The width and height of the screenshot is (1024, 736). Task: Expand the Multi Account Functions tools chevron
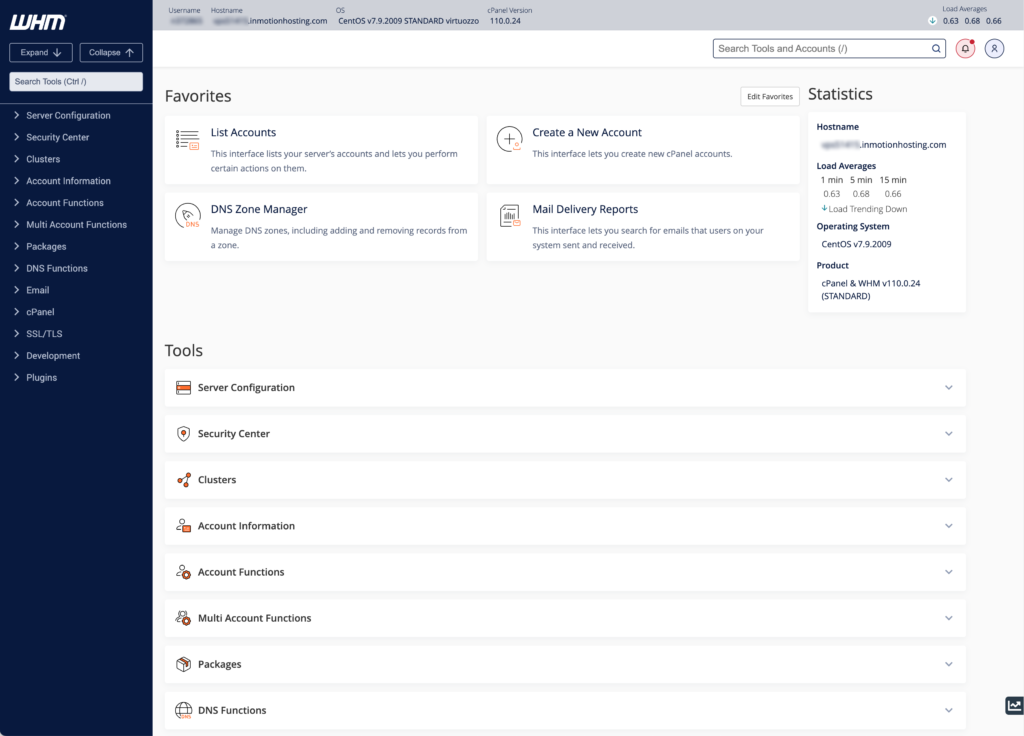tap(948, 618)
